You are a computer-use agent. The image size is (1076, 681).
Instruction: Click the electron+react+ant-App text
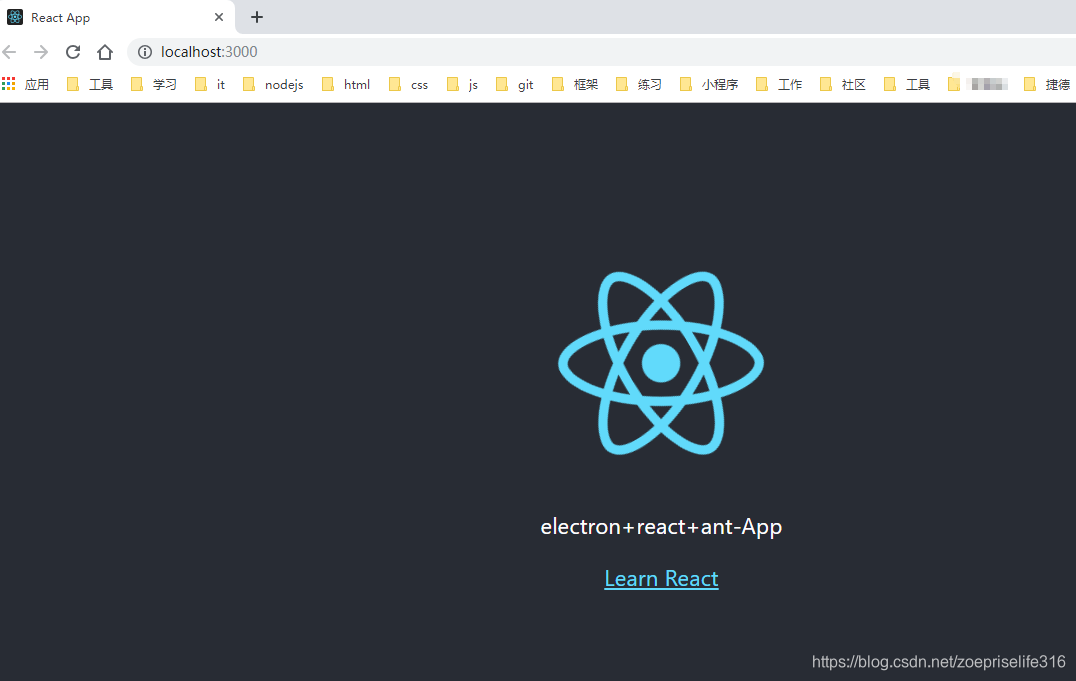(x=662, y=527)
